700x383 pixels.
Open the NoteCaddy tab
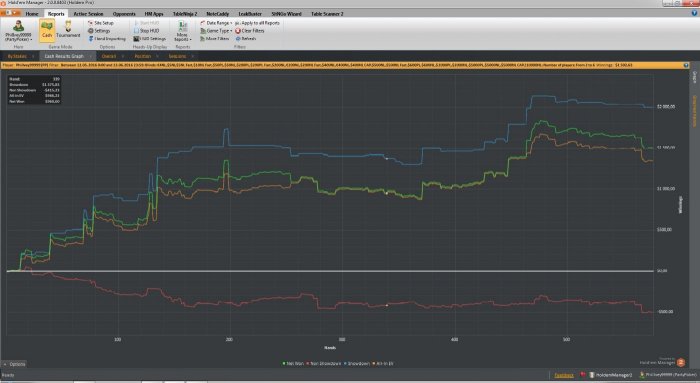click(x=217, y=14)
